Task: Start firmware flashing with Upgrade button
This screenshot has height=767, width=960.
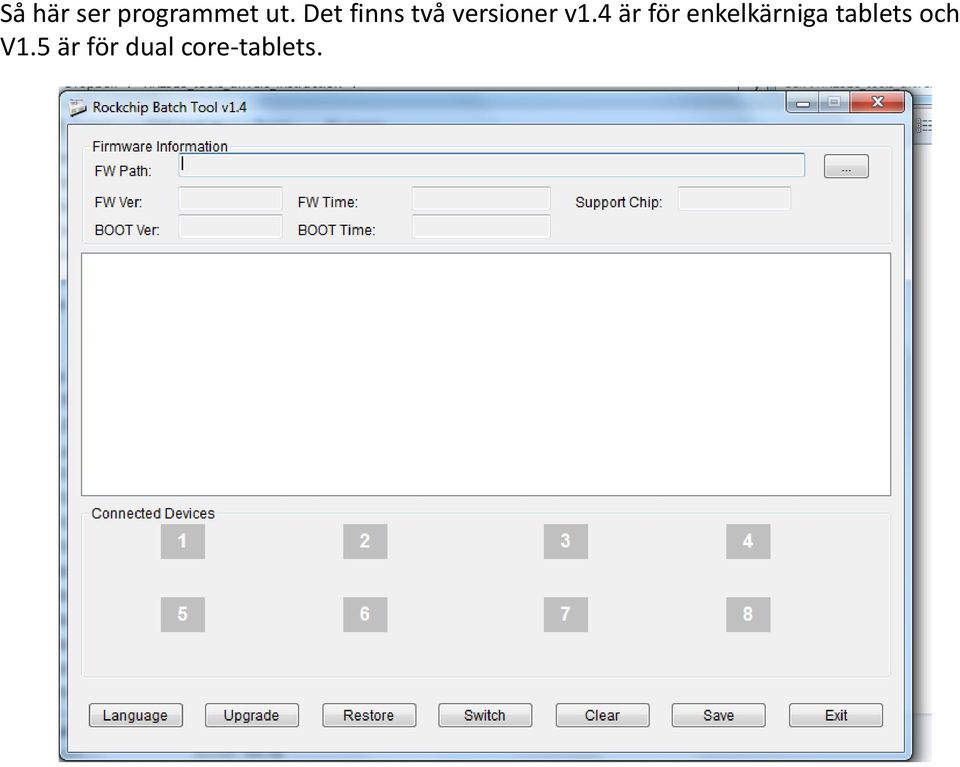Action: click(252, 715)
